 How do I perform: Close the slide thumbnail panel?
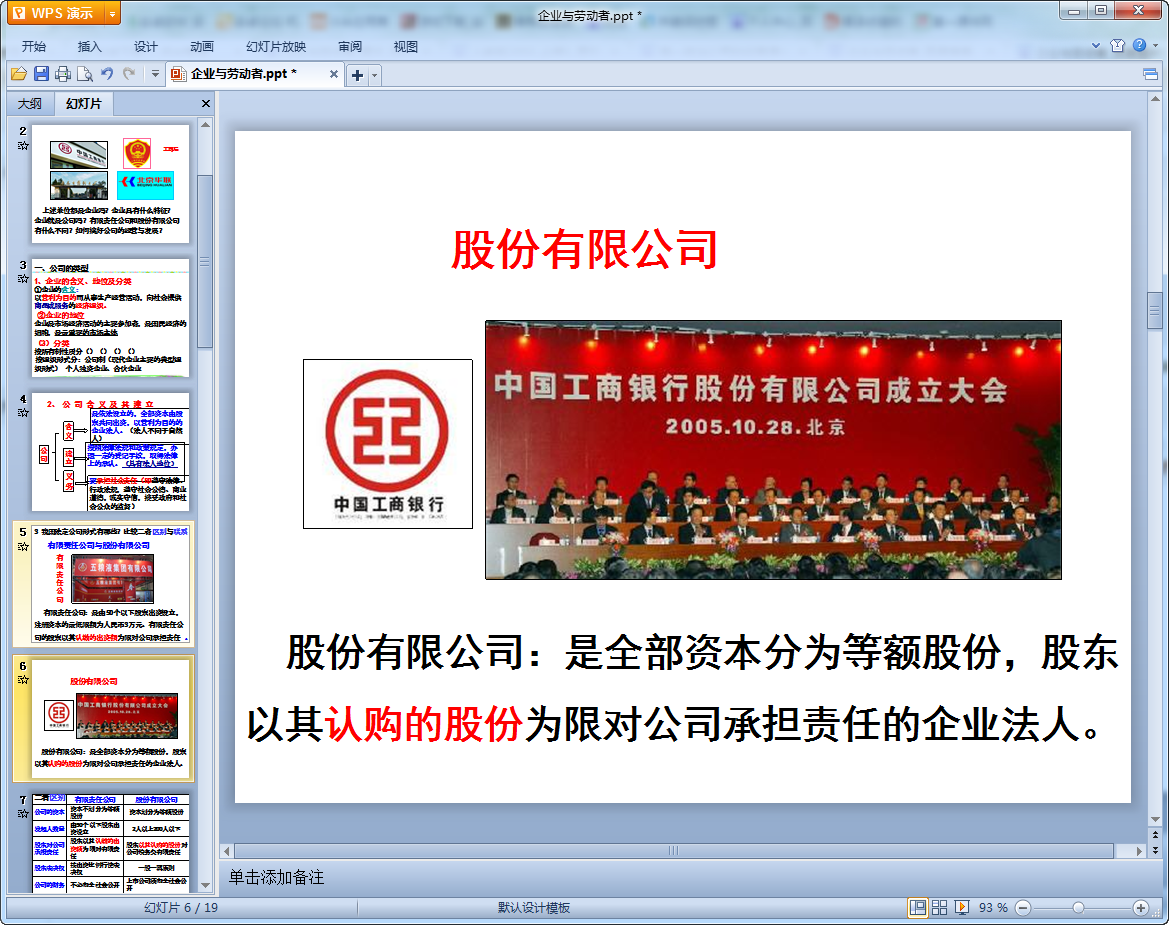pos(206,104)
